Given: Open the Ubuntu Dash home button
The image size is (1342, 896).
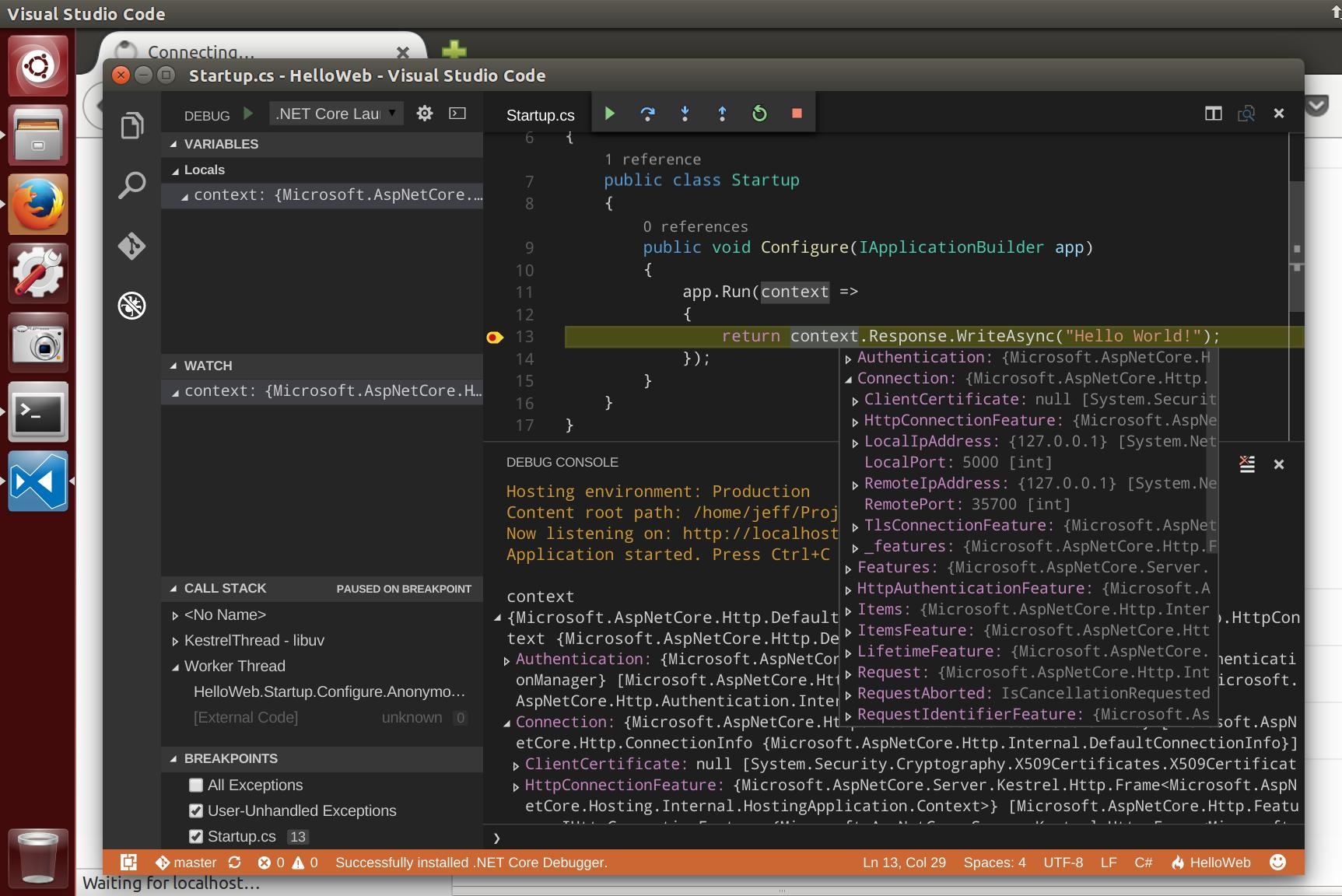Looking at the screenshot, I should coord(38,65).
